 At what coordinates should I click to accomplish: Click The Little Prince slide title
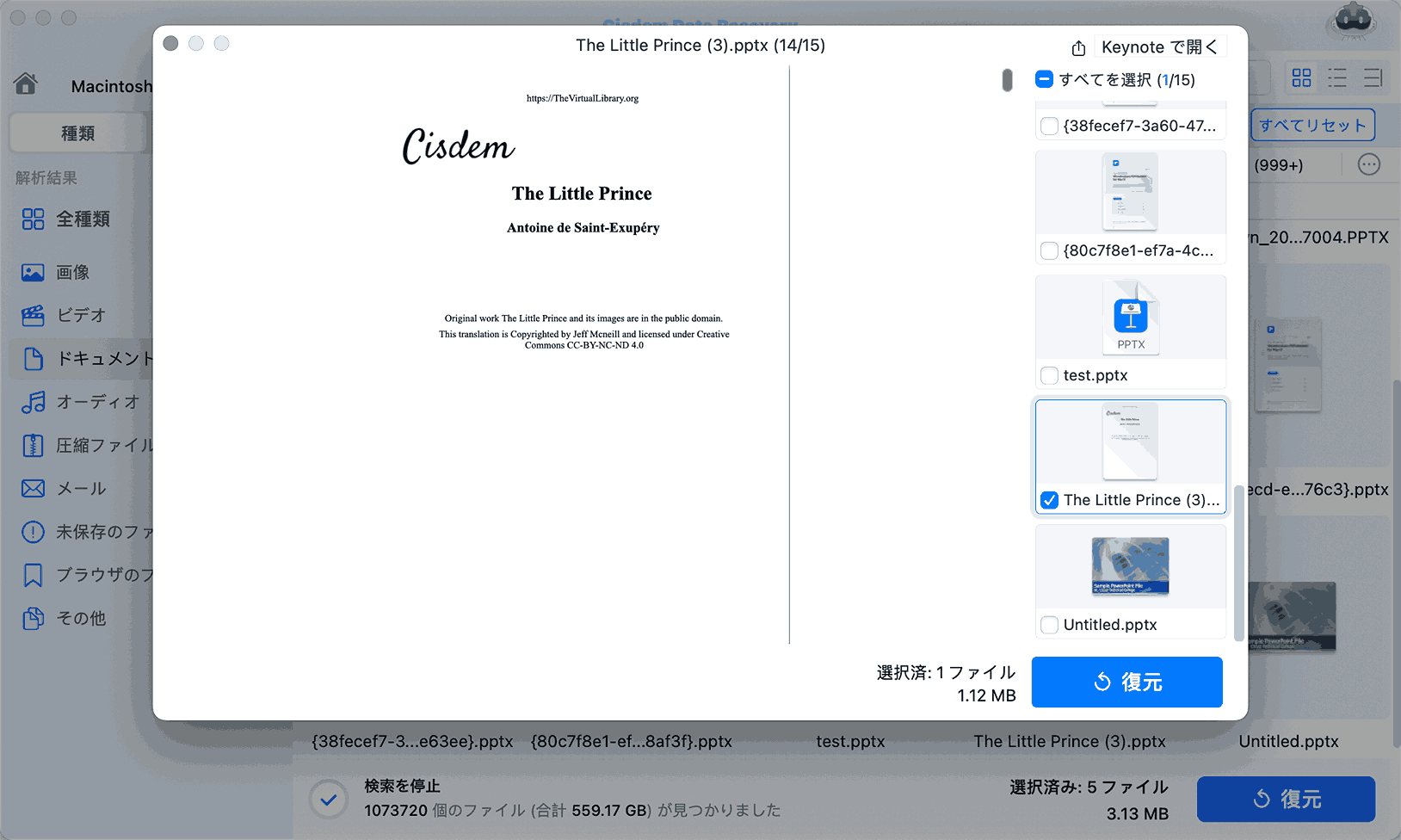click(582, 194)
